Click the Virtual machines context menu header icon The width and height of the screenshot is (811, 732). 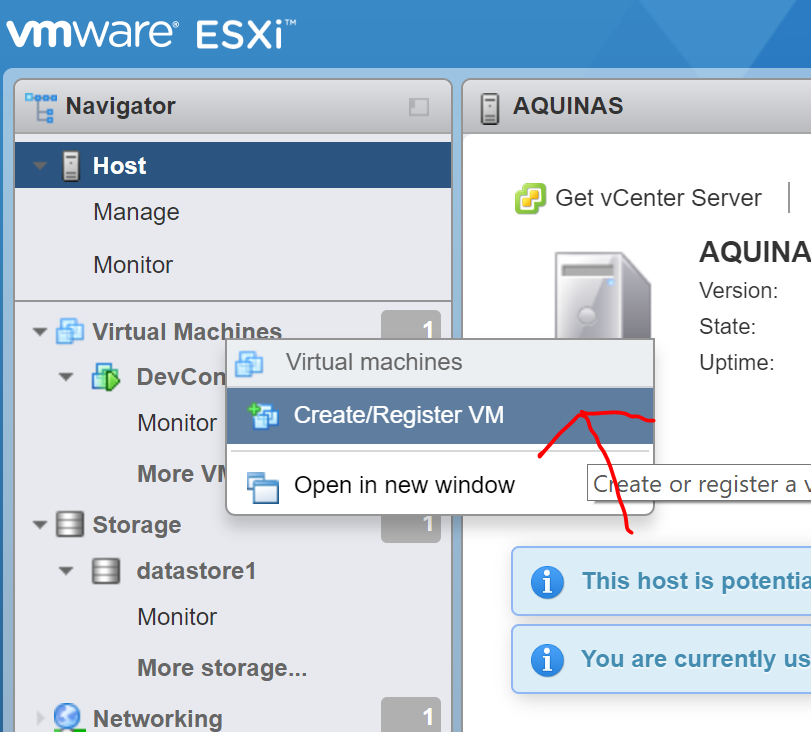(249, 363)
